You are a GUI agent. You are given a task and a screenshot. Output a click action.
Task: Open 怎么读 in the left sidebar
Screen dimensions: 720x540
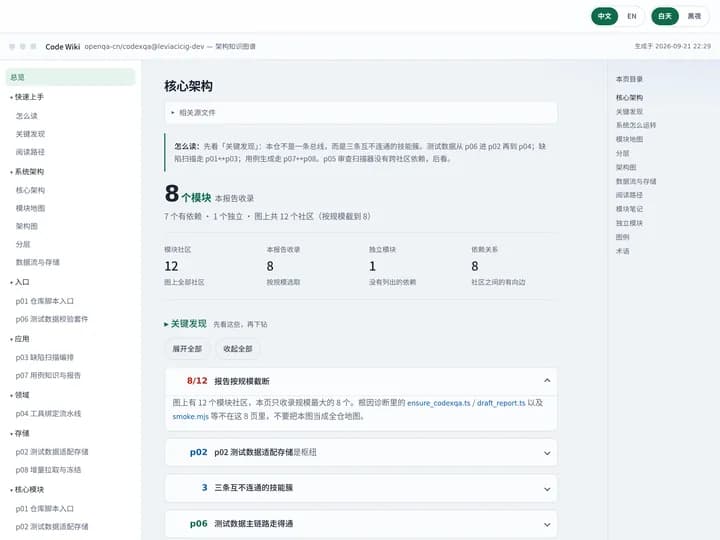tap(27, 116)
